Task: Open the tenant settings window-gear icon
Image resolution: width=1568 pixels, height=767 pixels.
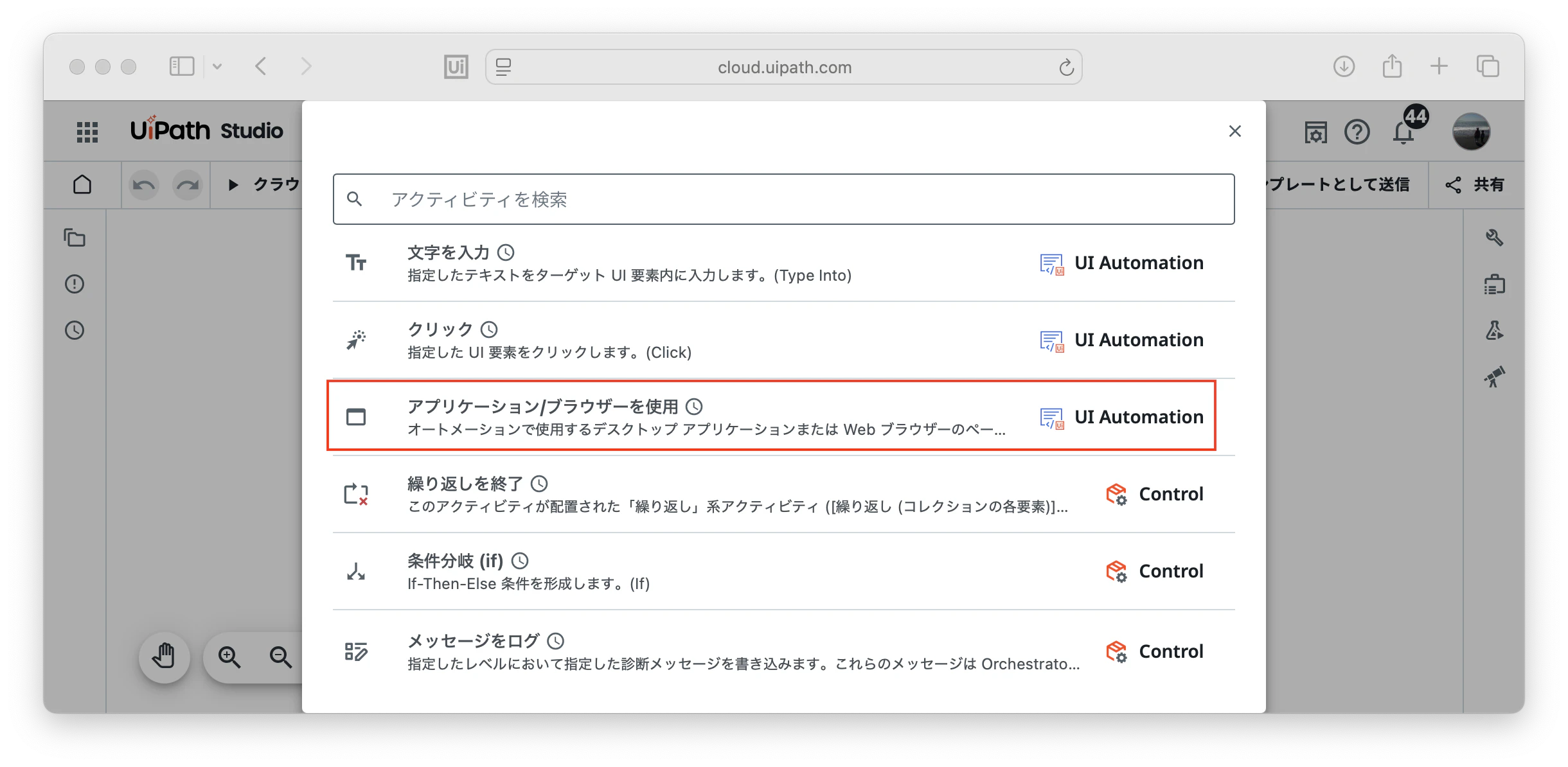Action: 1315,132
